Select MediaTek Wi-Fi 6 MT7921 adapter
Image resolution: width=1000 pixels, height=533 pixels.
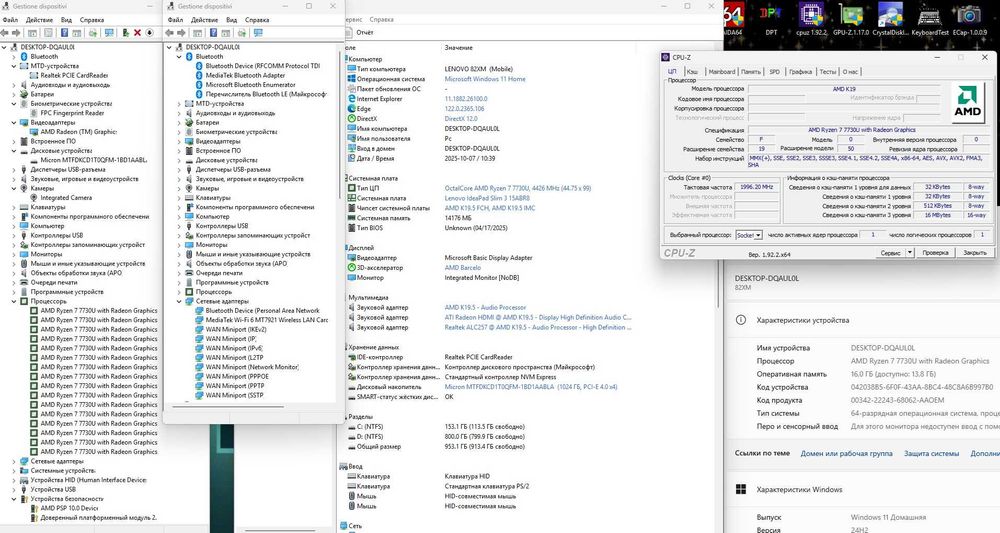point(267,320)
